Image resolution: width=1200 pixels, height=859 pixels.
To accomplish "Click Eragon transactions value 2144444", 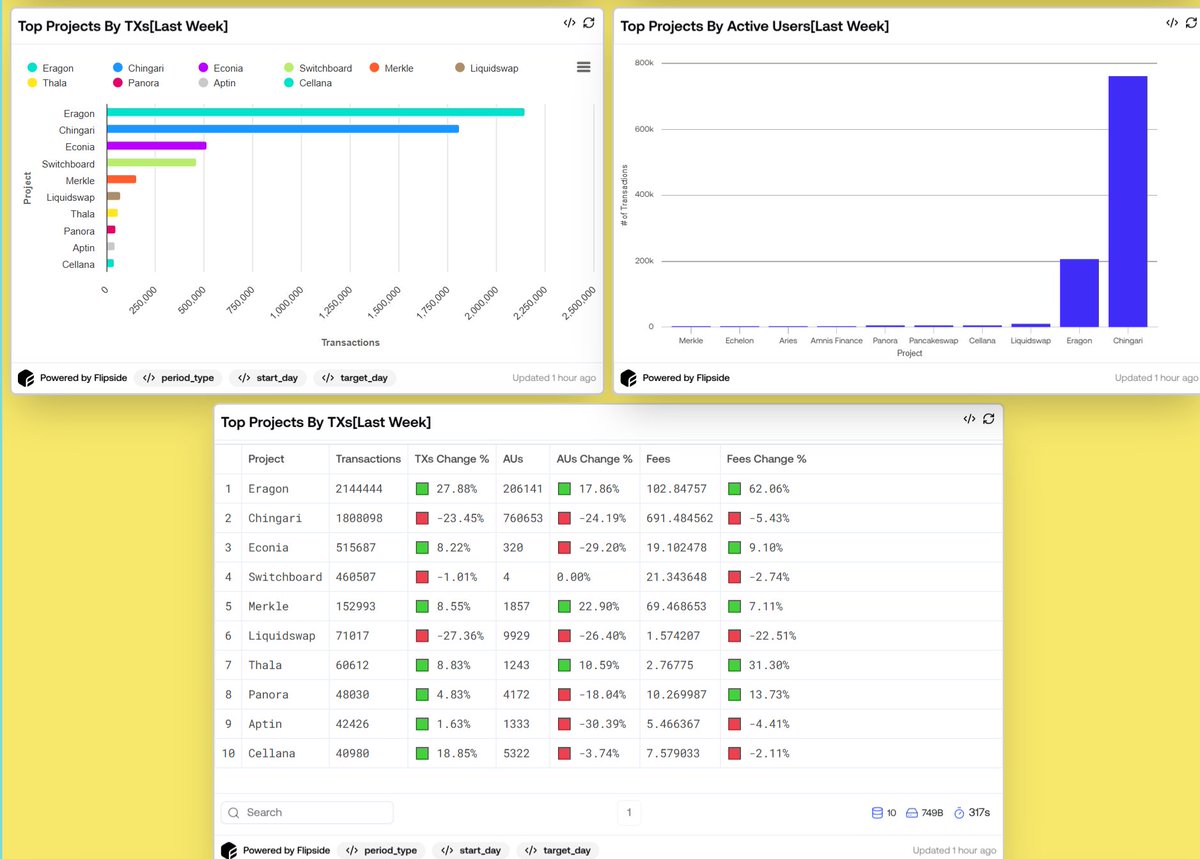I will pos(368,489).
